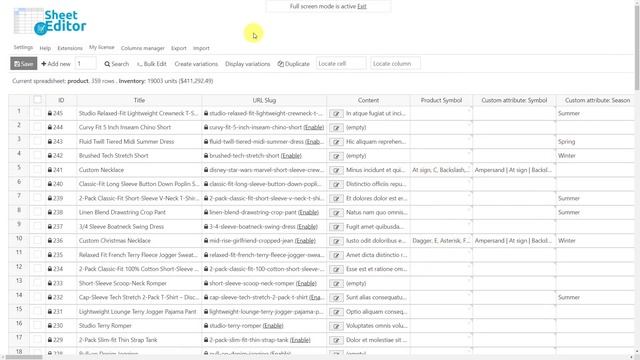
Task: Check the row checkbox for ID 243
Action: pyautogui.click(x=38, y=141)
